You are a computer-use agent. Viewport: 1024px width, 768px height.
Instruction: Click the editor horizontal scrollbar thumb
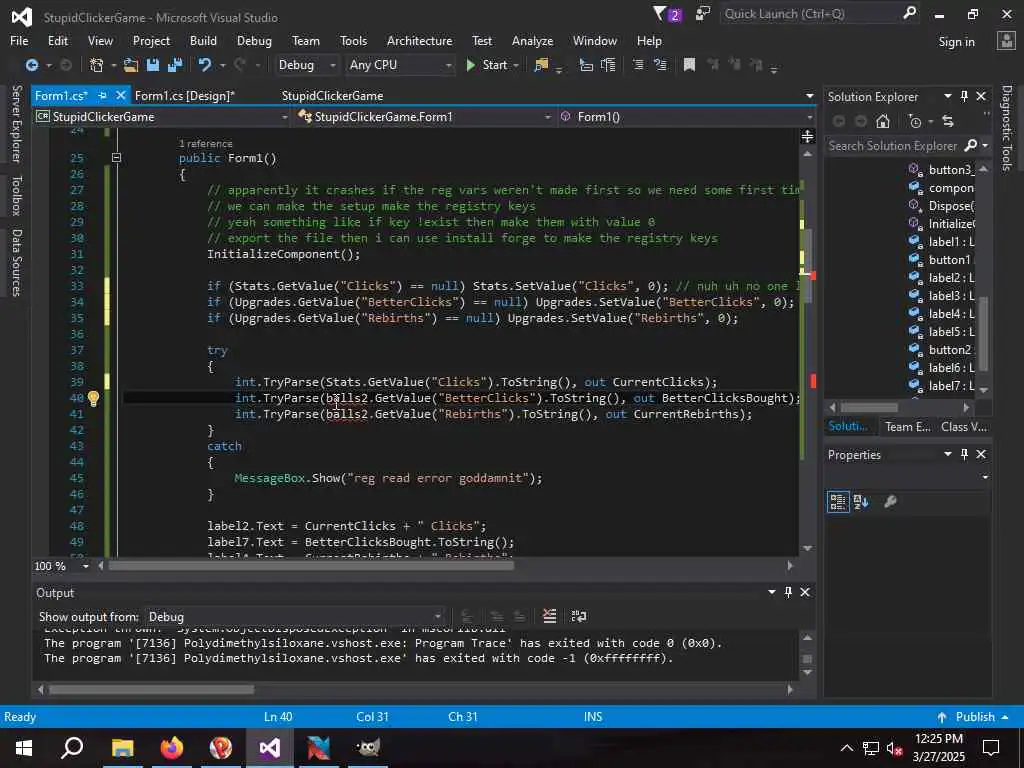click(310, 566)
